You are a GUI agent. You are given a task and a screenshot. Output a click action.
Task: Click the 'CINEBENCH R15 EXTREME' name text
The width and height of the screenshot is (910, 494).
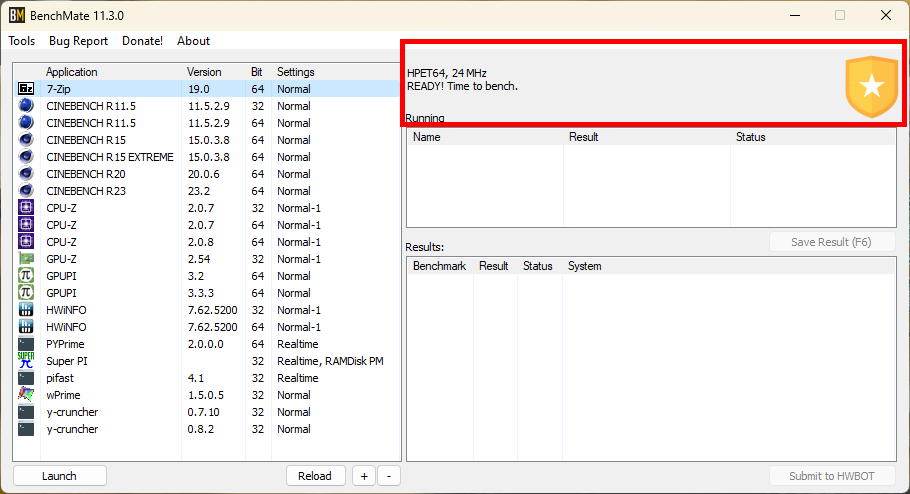click(x=110, y=157)
